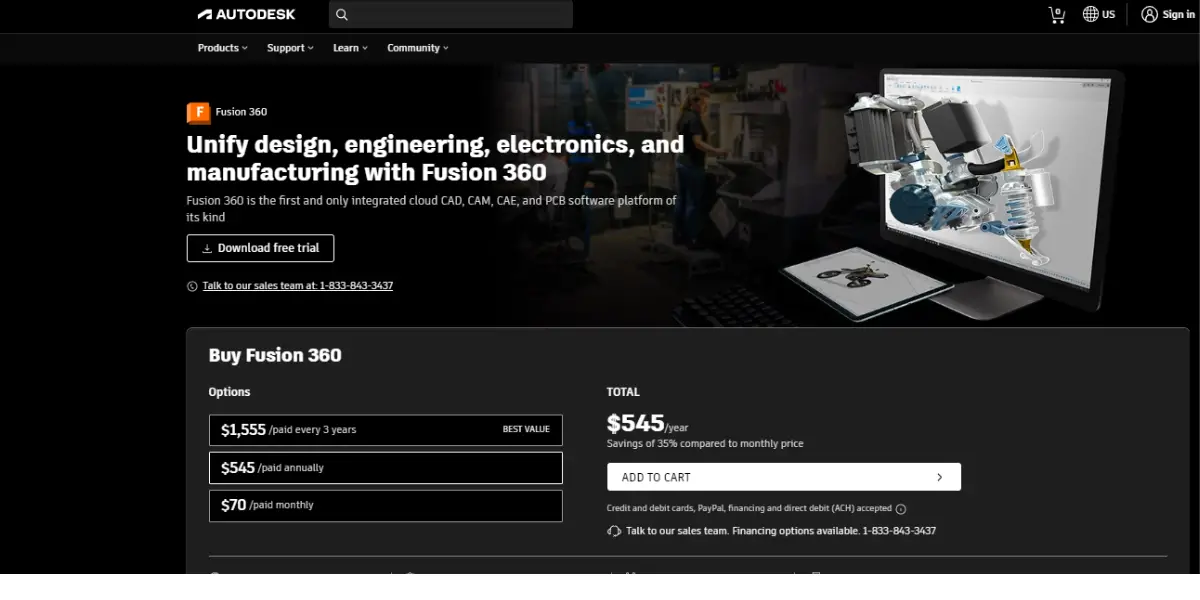Choose the $70 paid monthly option

pos(385,505)
